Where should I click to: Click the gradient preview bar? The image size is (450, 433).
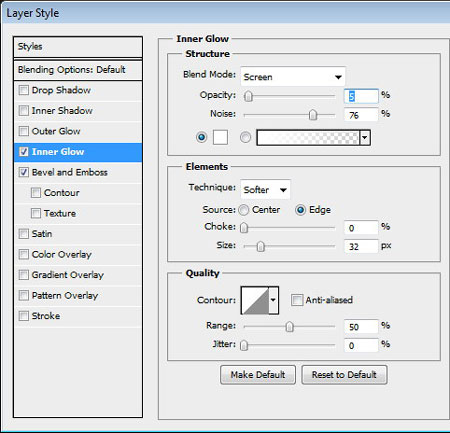pos(308,137)
